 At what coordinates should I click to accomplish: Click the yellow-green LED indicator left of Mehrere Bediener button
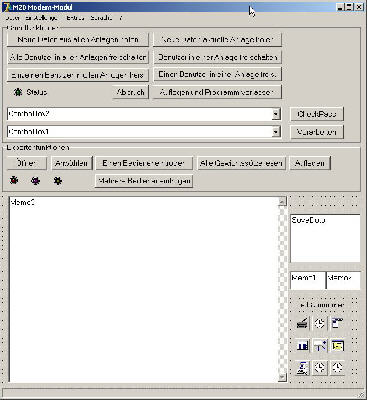click(58, 181)
